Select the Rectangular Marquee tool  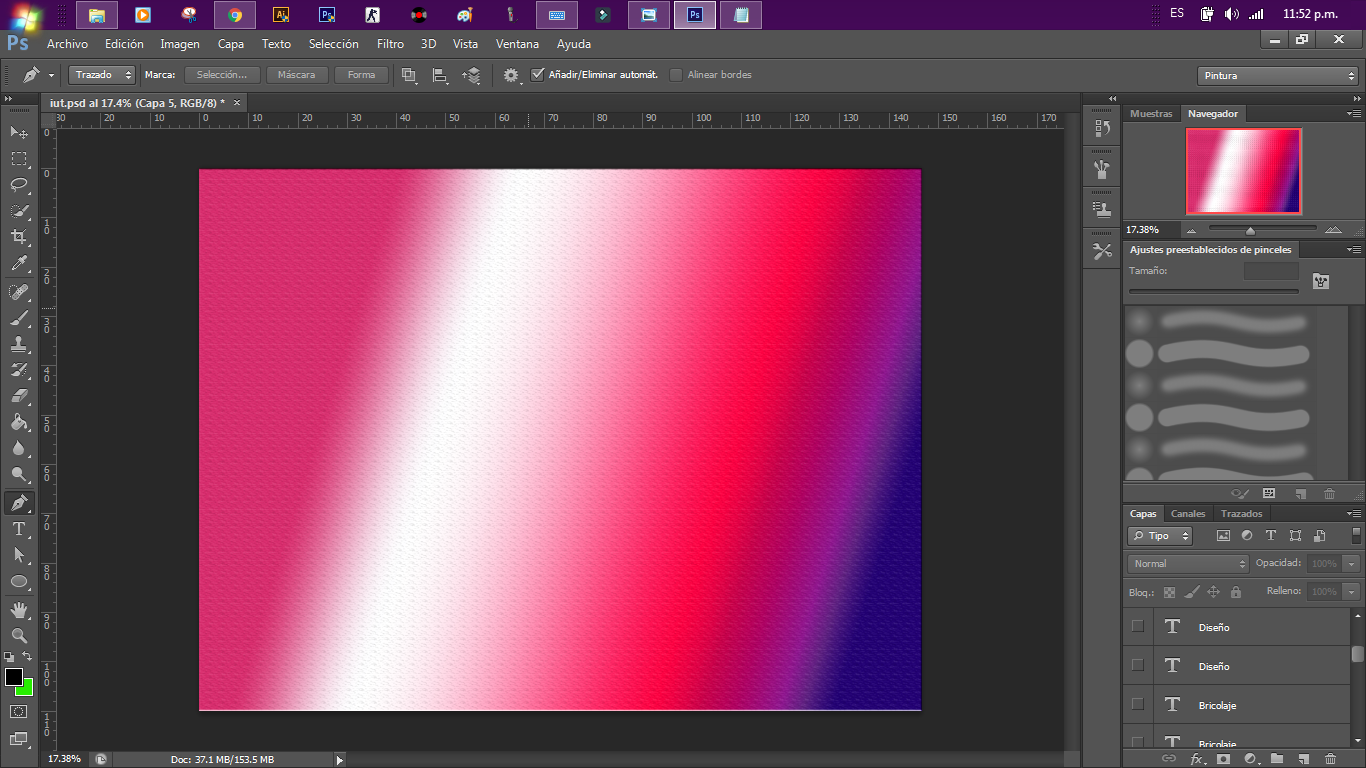[19, 158]
